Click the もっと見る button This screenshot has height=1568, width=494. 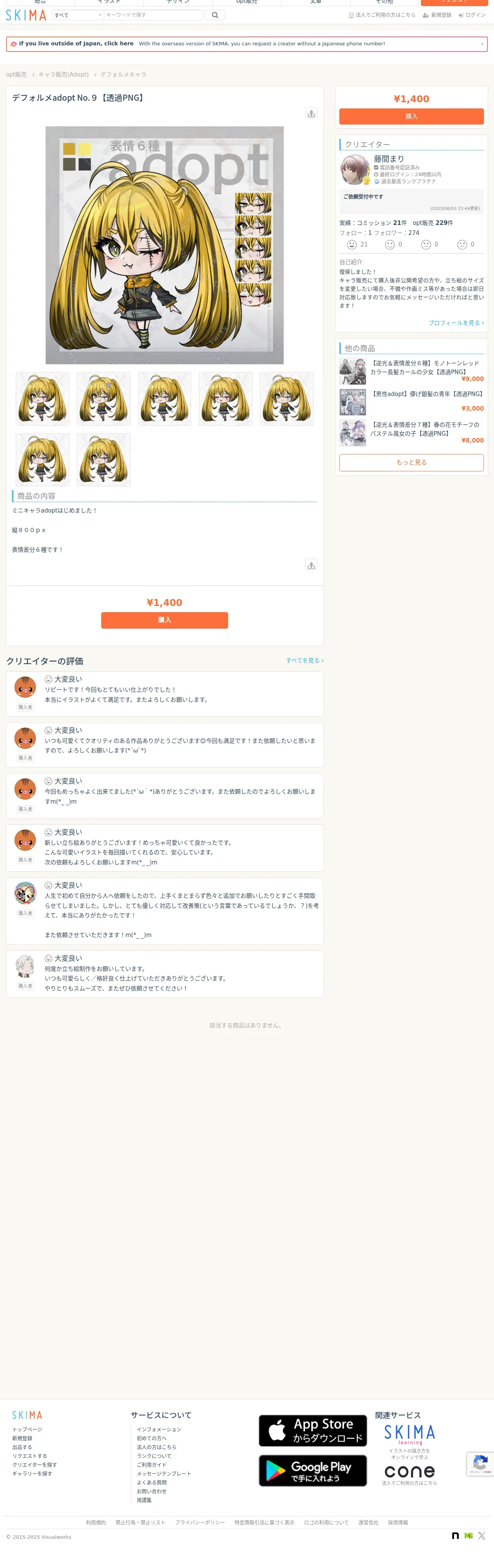411,463
